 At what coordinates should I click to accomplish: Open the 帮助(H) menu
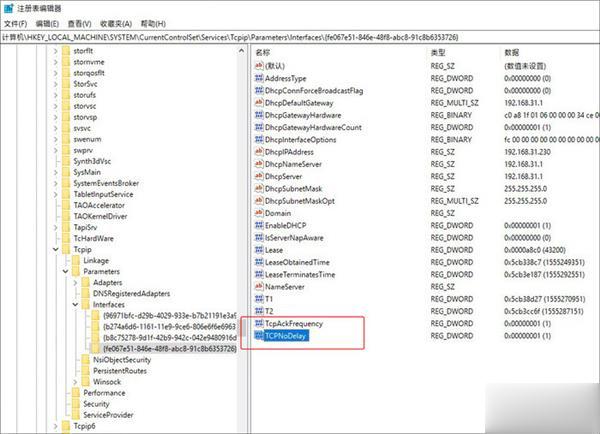click(x=153, y=24)
